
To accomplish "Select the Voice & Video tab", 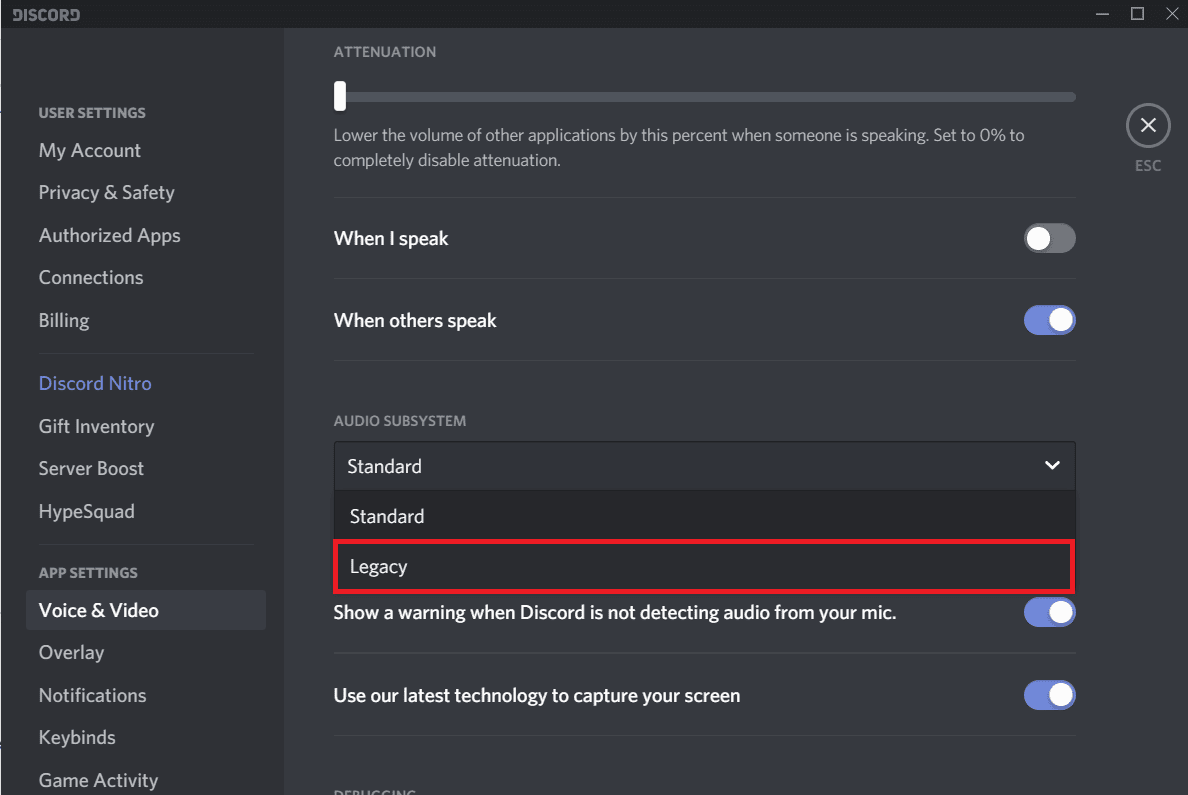I will [98, 610].
